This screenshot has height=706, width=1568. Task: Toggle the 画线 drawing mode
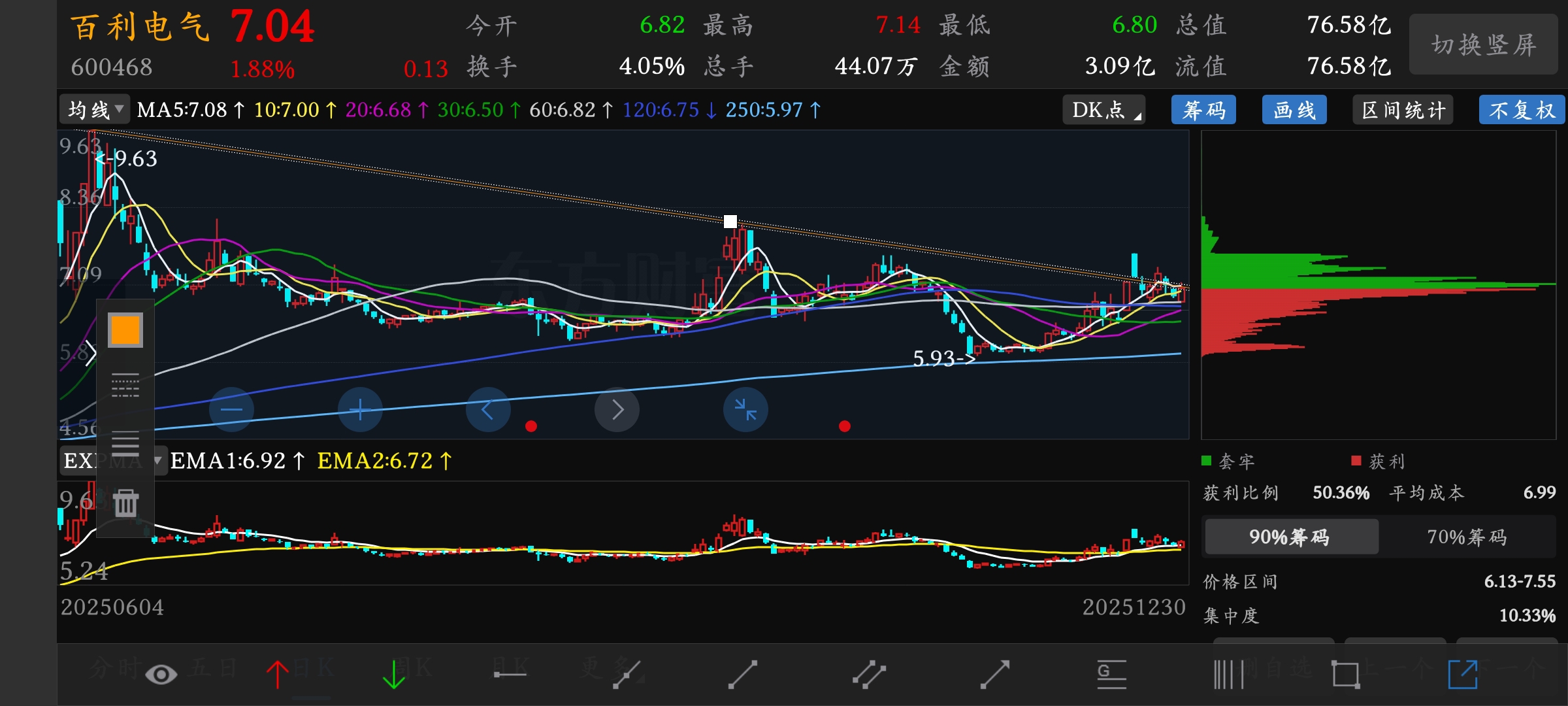[x=1294, y=110]
